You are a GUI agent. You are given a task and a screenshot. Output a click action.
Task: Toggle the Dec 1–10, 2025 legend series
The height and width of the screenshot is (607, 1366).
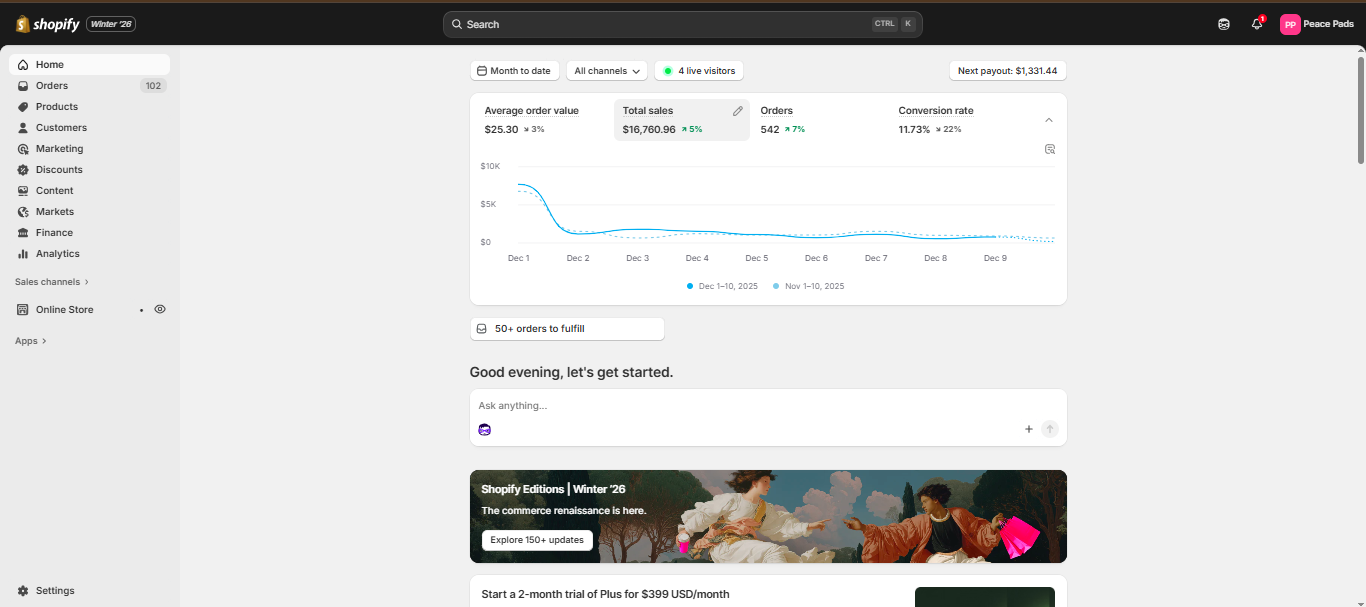coord(722,286)
